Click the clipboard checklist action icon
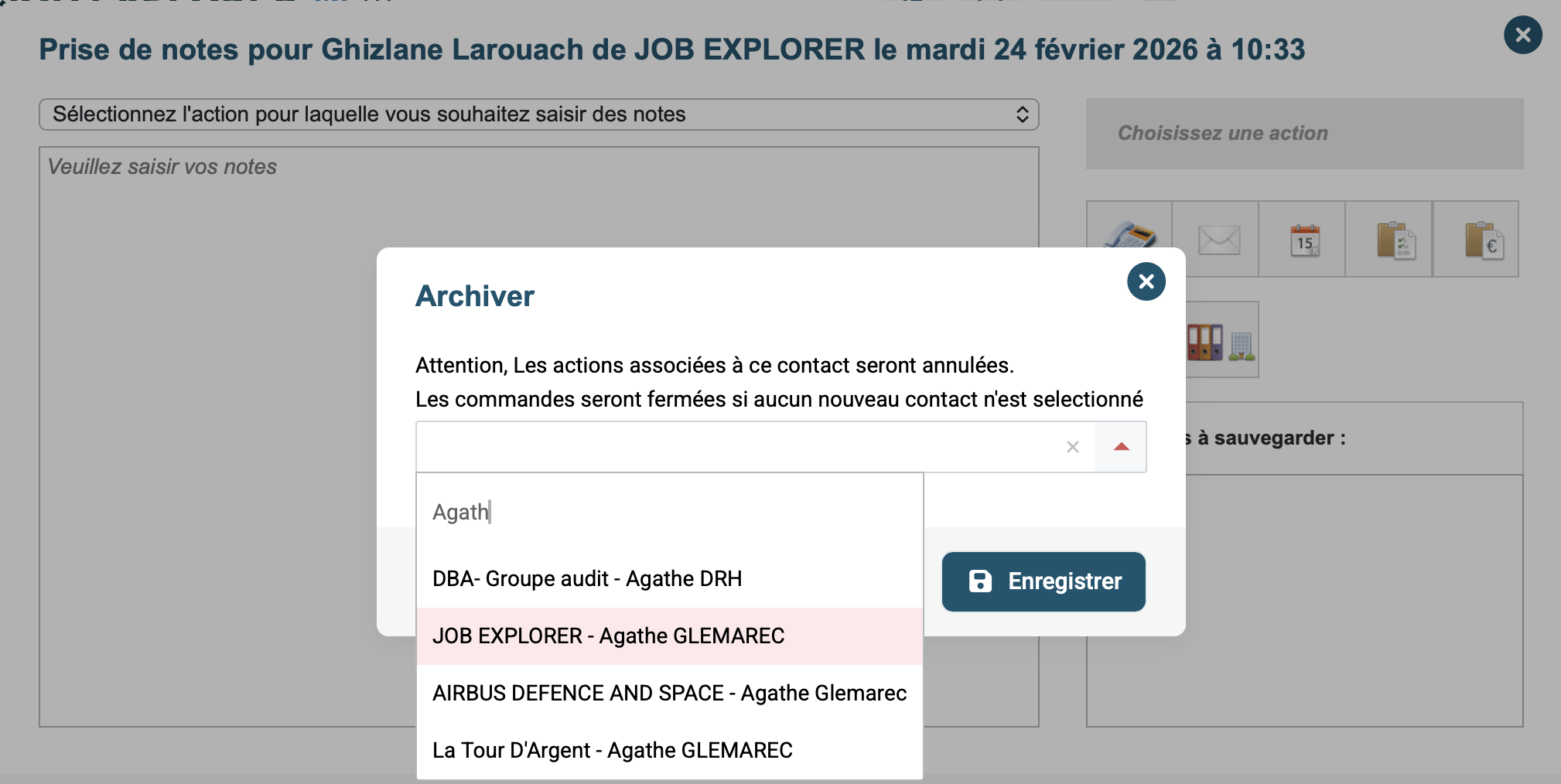The width and height of the screenshot is (1561, 784). [x=1395, y=240]
